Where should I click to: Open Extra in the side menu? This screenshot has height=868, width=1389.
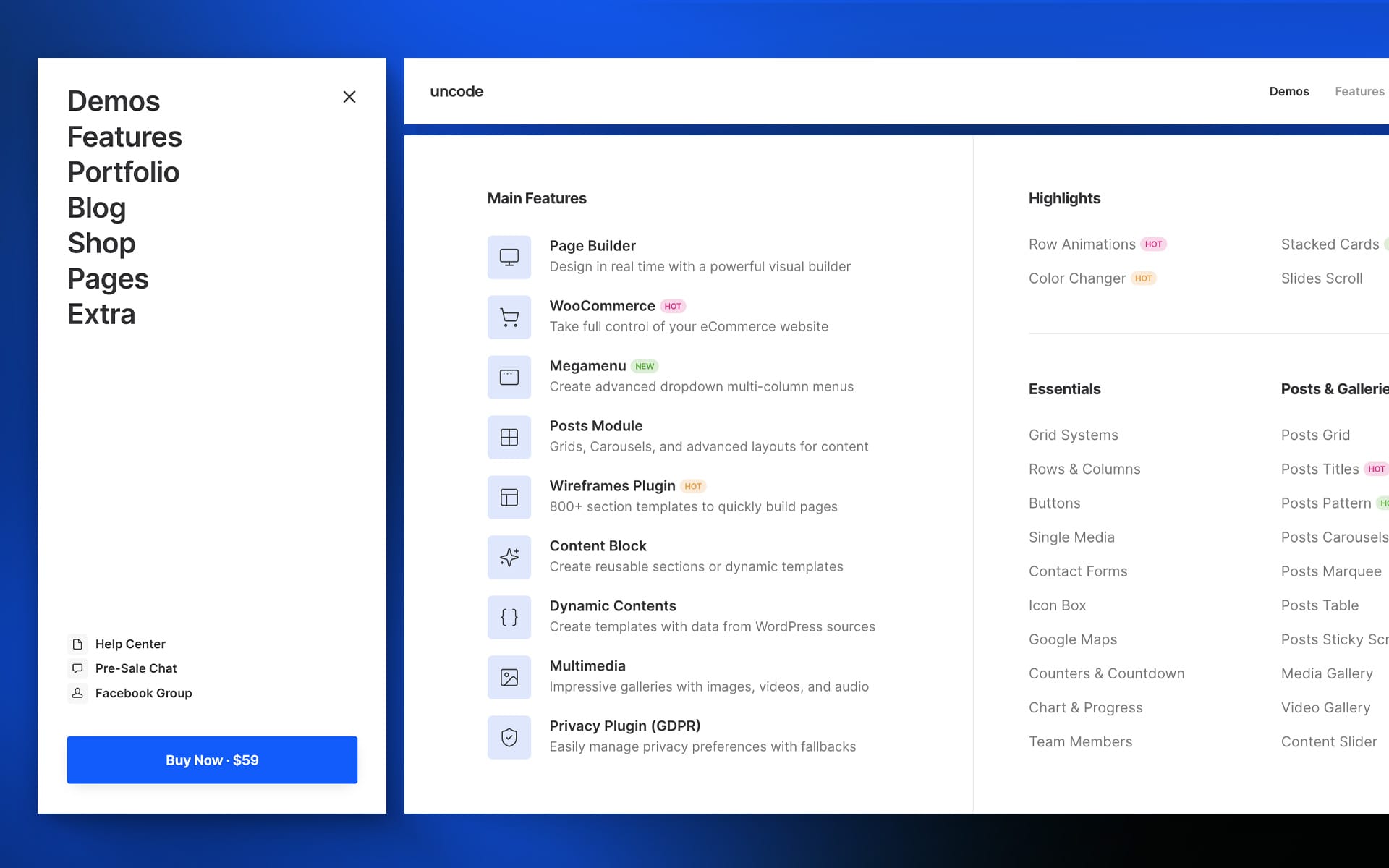coord(101,314)
